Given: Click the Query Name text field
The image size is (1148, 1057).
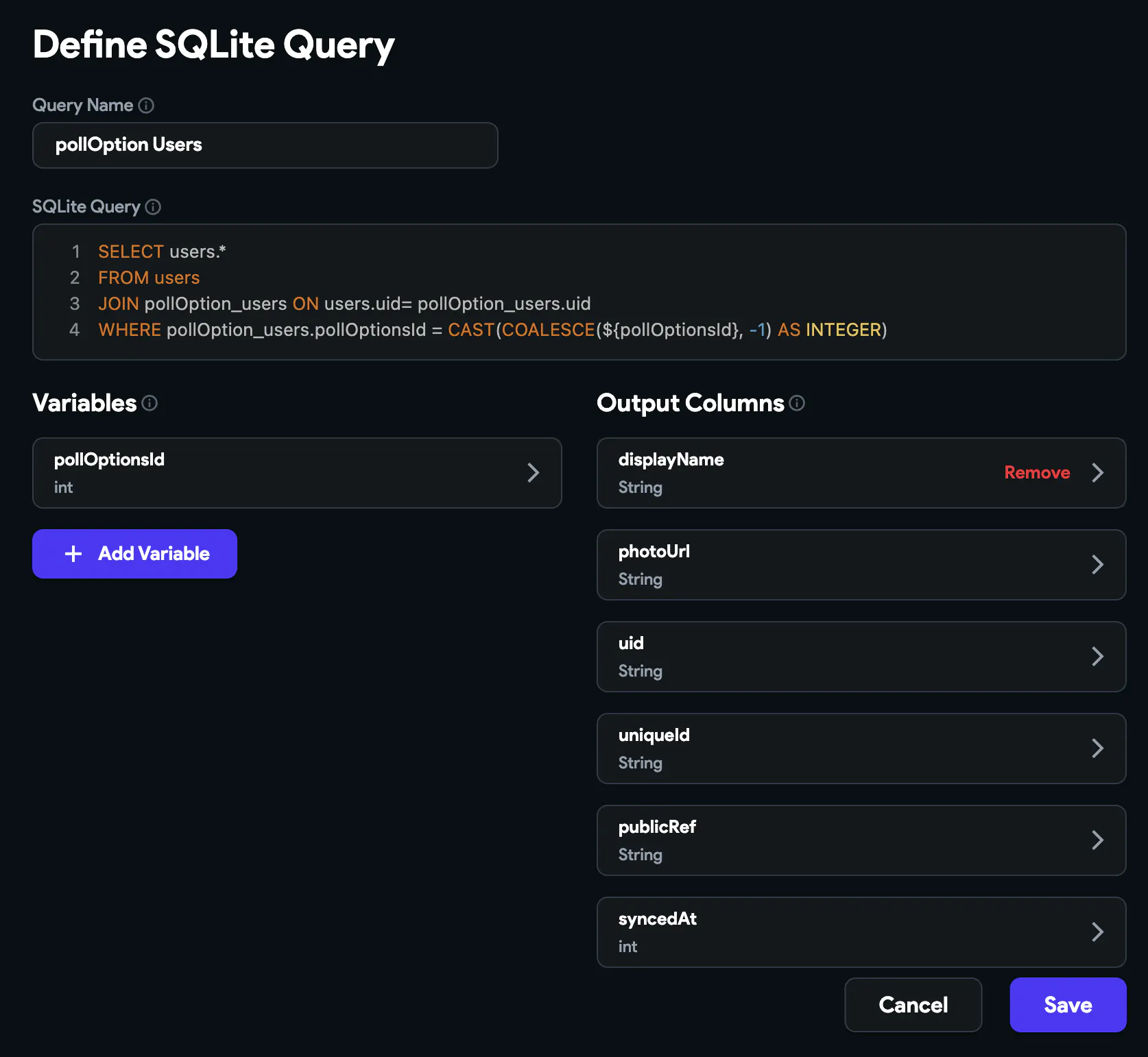Looking at the screenshot, I should 265,145.
